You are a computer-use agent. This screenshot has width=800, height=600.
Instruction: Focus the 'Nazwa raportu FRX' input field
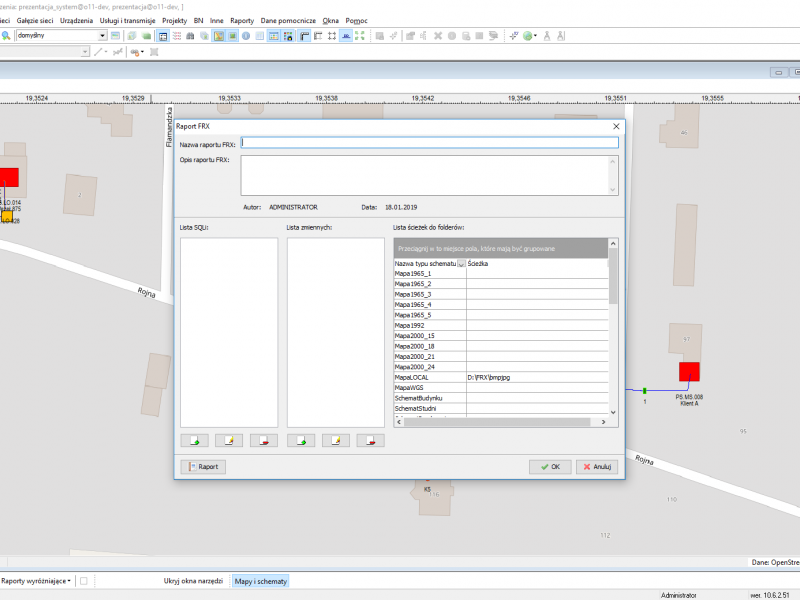click(430, 143)
